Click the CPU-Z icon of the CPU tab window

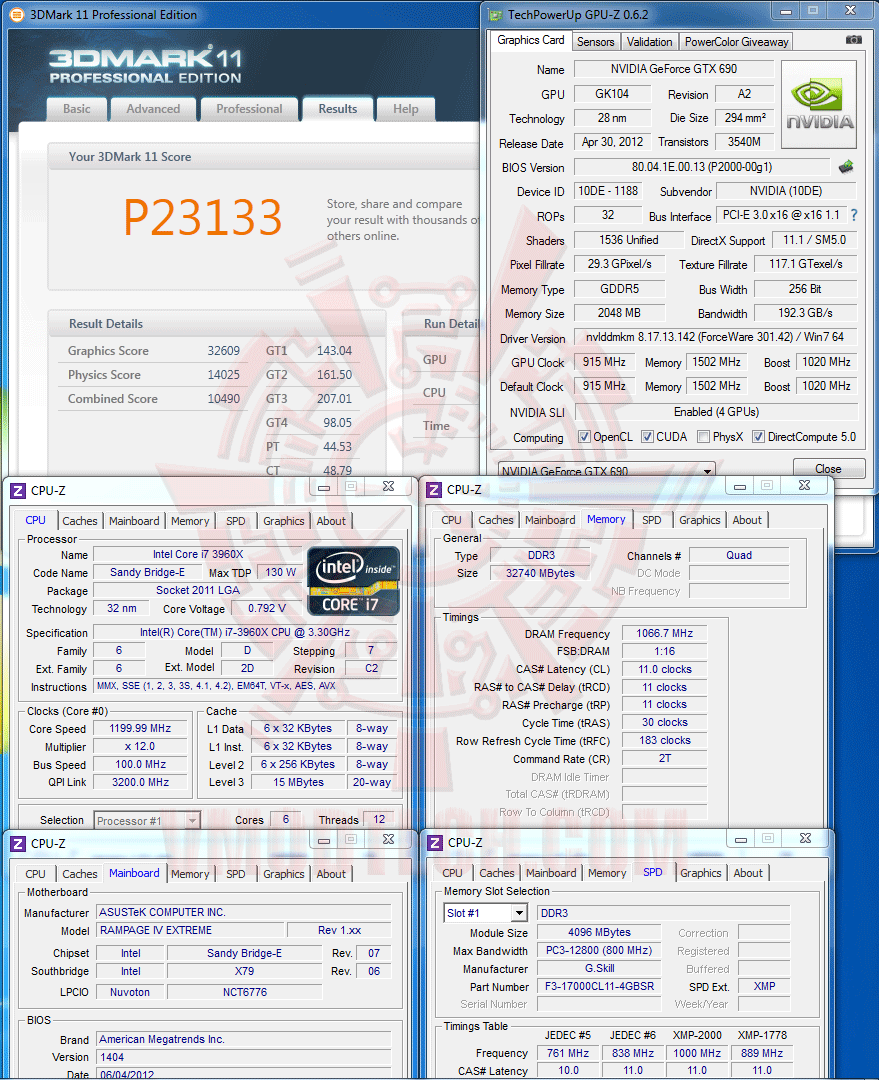pos(19,491)
